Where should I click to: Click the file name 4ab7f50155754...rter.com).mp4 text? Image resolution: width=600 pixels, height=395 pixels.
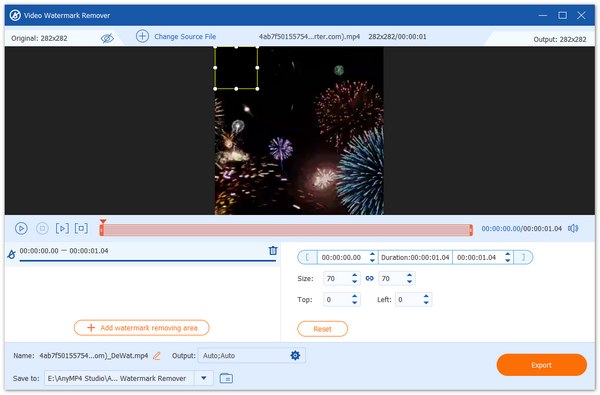coord(310,37)
